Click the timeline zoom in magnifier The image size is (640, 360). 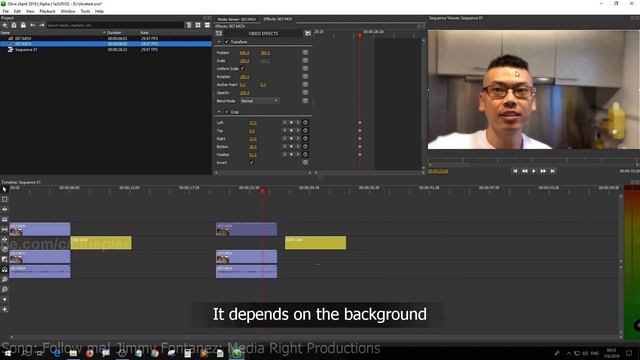pos(4,279)
